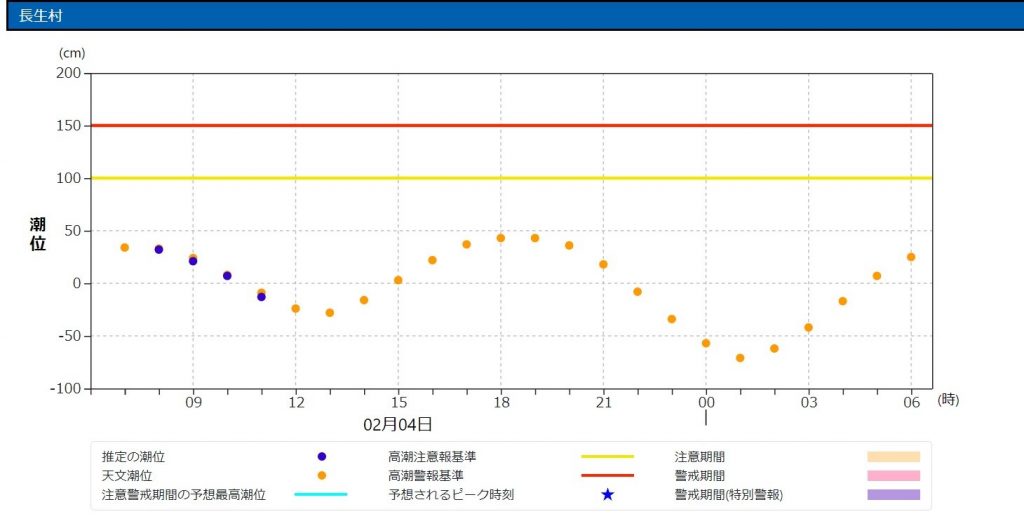This screenshot has height=528, width=1024.
Task: Select the 注意期間 peach color swatch
Action: pyautogui.click(x=893, y=457)
